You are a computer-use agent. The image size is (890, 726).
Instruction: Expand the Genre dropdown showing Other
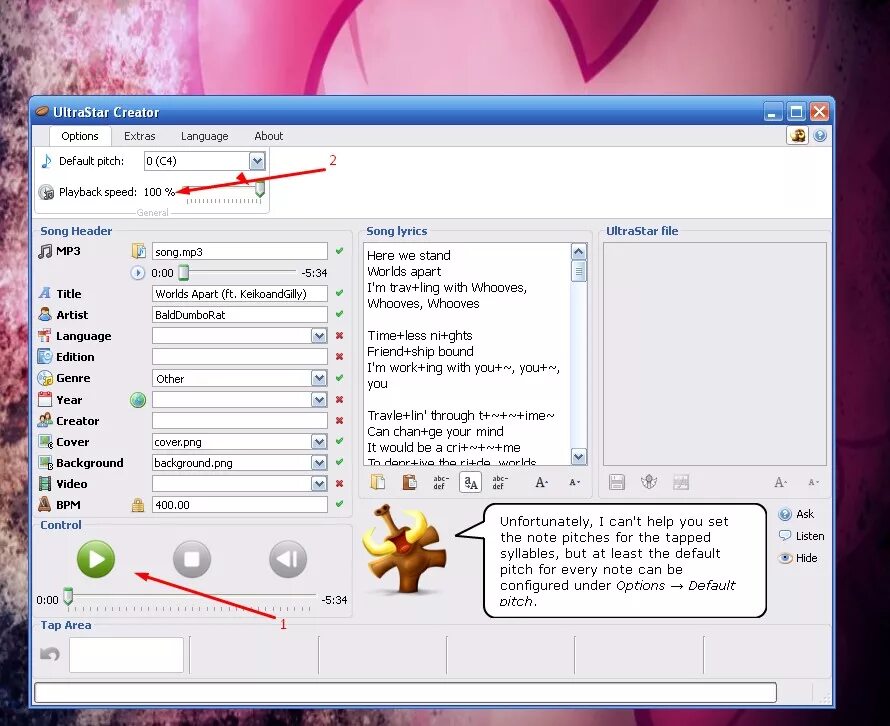click(x=319, y=379)
